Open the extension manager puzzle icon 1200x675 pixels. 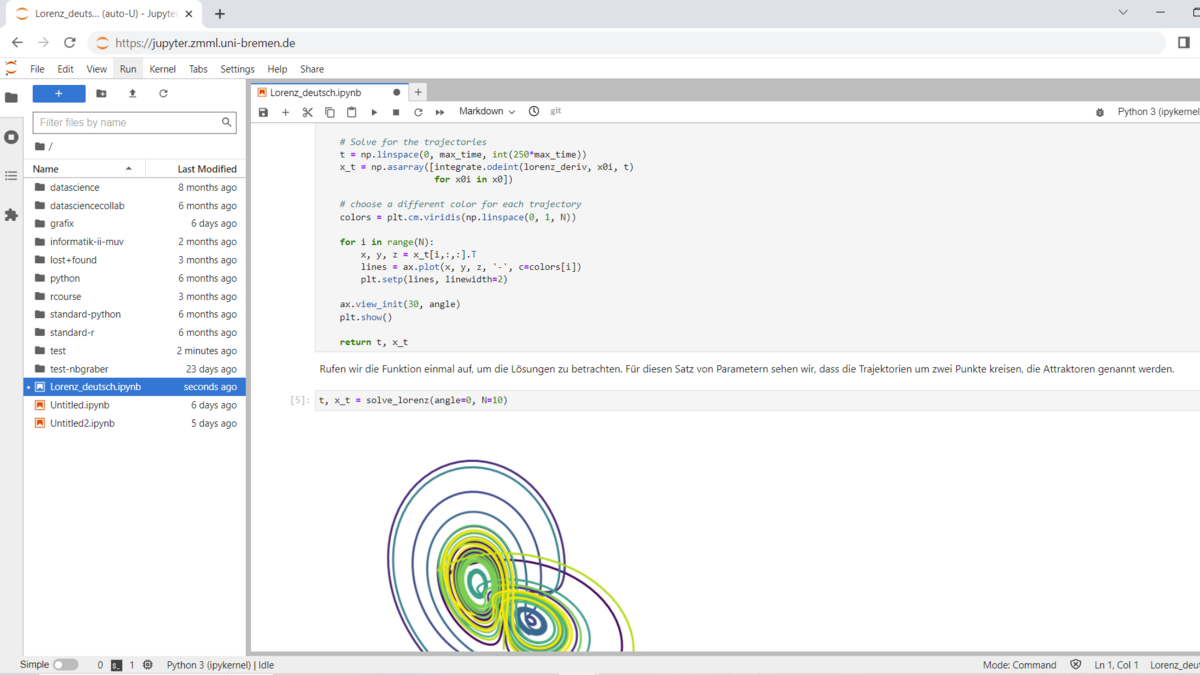click(11, 215)
